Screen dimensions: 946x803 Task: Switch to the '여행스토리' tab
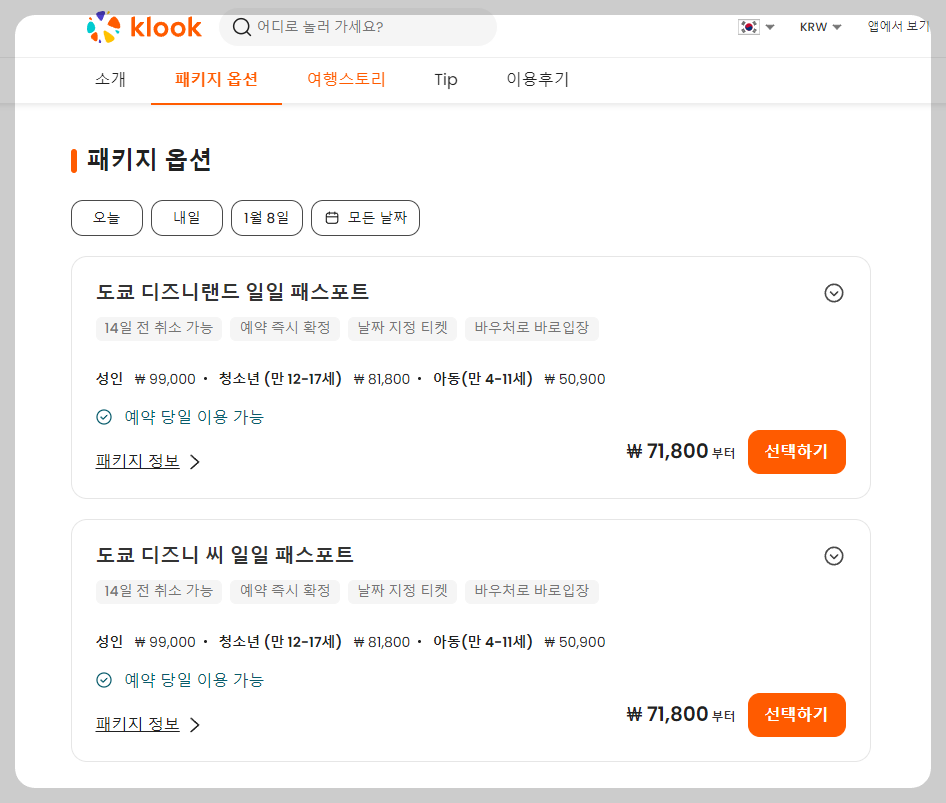click(x=346, y=79)
